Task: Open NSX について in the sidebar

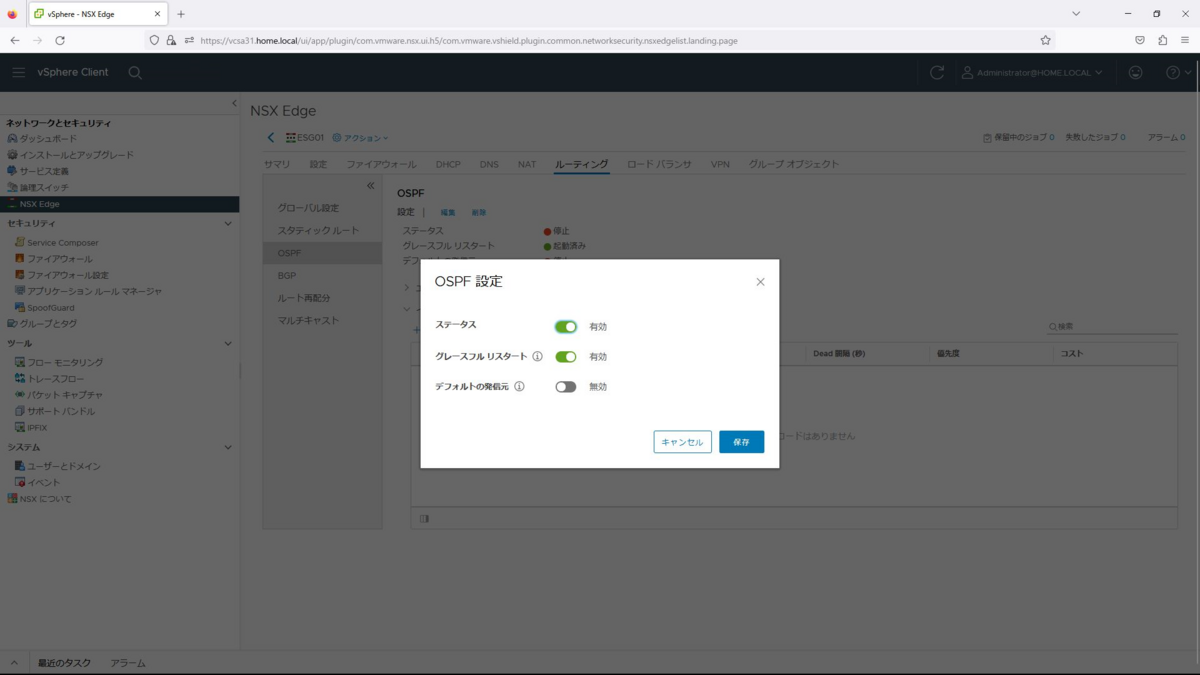Action: 45,499
